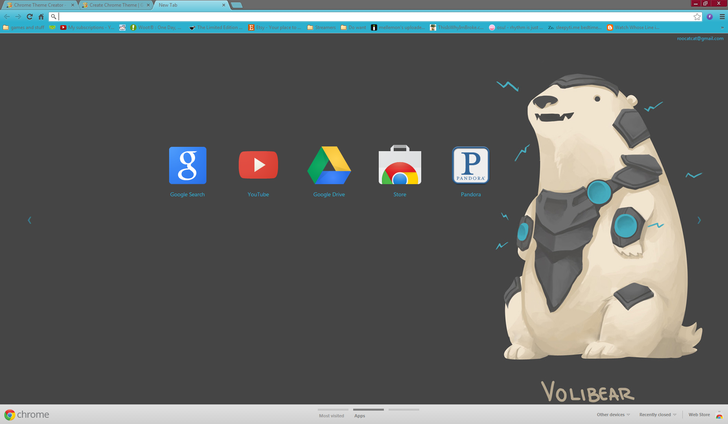Open the Woot One Day bookmark
This screenshot has width=728, height=424.
156,27
